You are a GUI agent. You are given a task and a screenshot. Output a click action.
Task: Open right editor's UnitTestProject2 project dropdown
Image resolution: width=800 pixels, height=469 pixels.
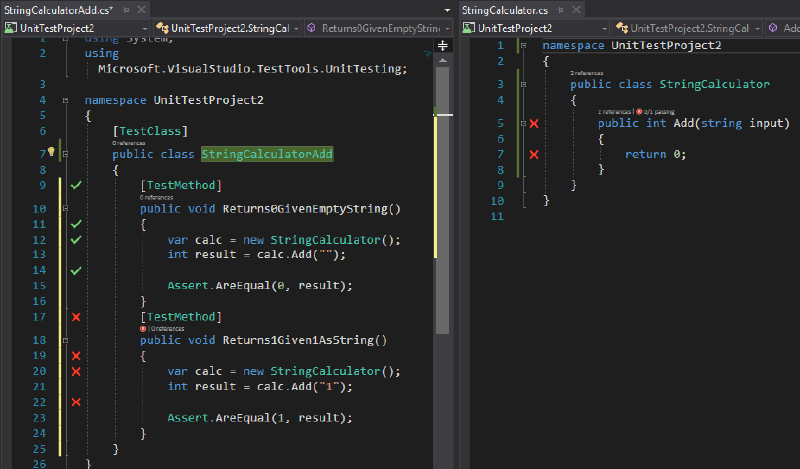535,28
